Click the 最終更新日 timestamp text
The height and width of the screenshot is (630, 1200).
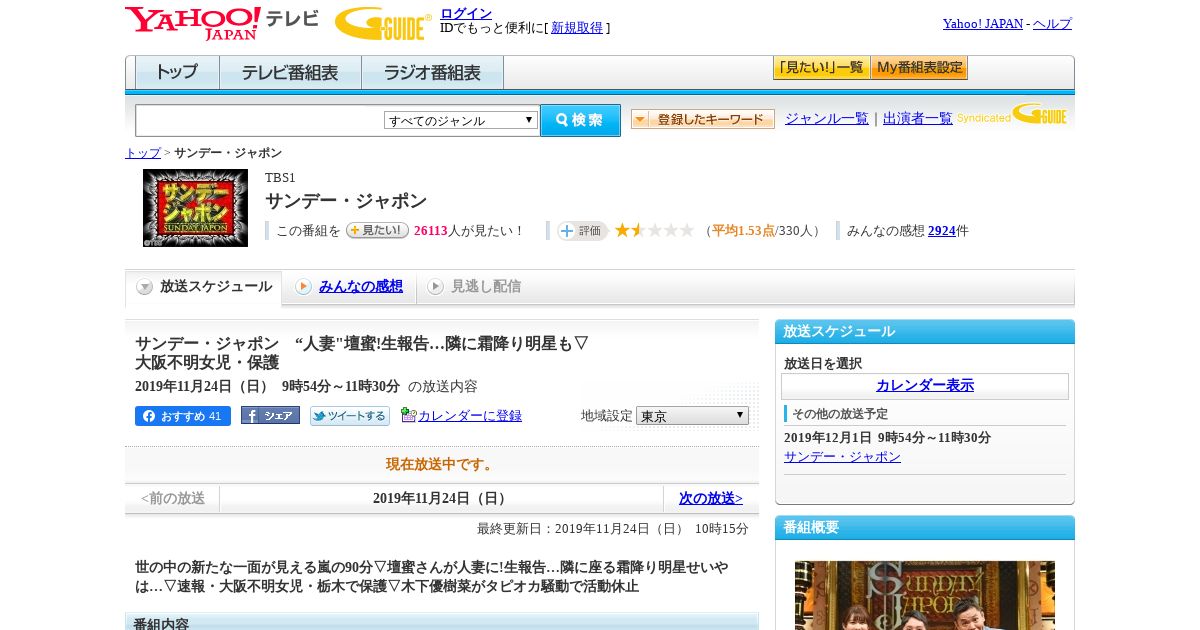point(613,529)
